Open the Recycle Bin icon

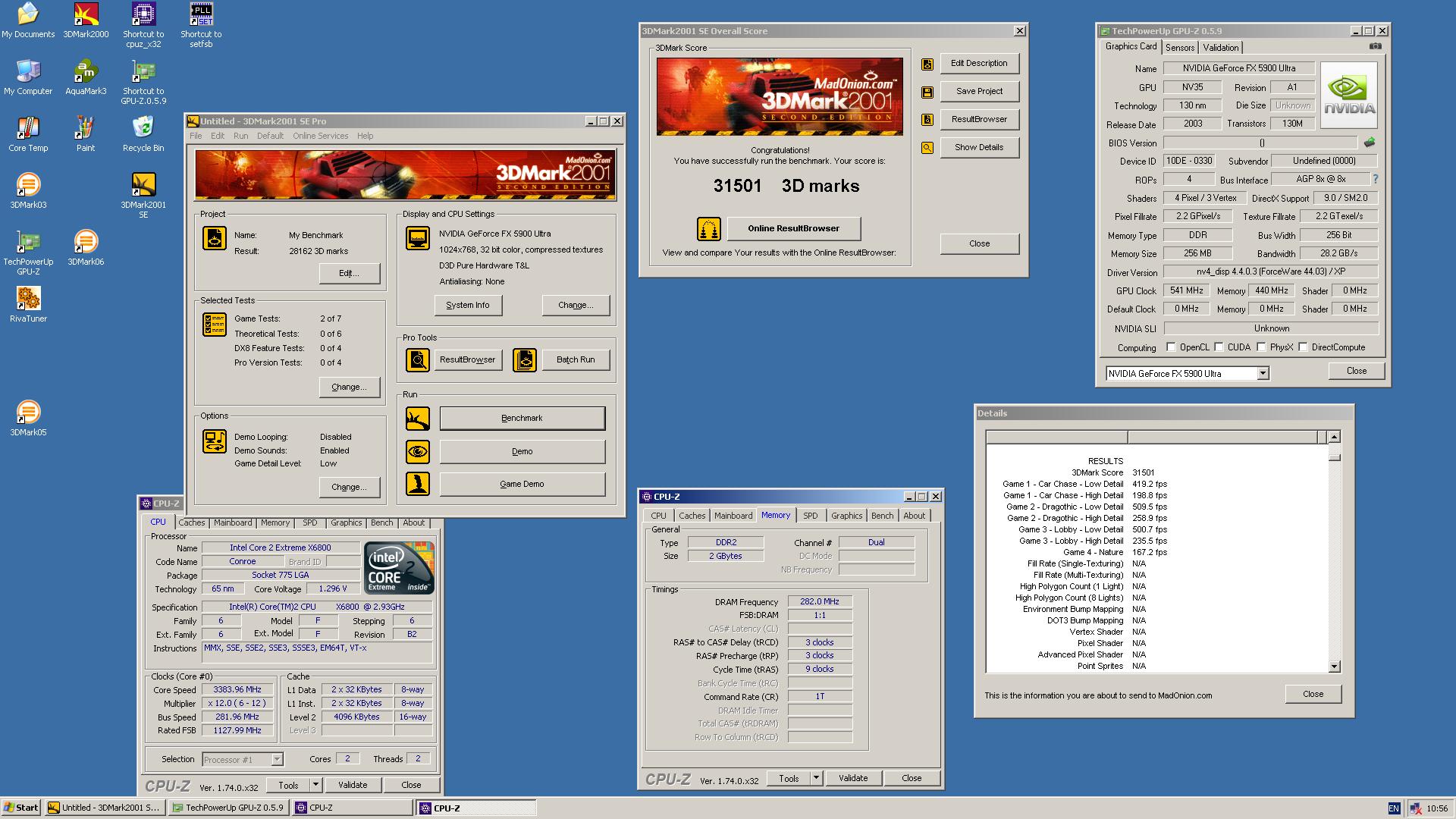[x=143, y=134]
